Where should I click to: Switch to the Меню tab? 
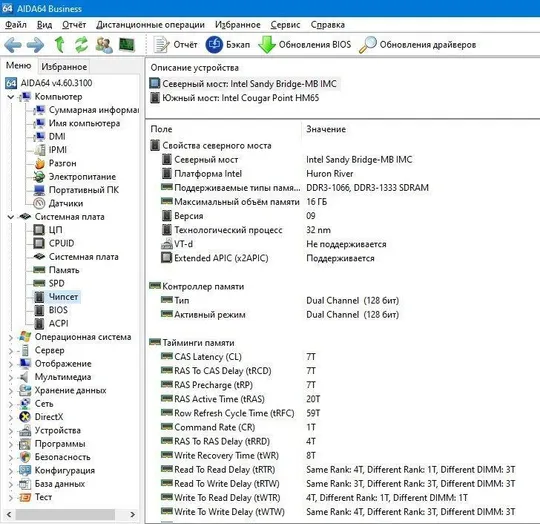(x=19, y=65)
